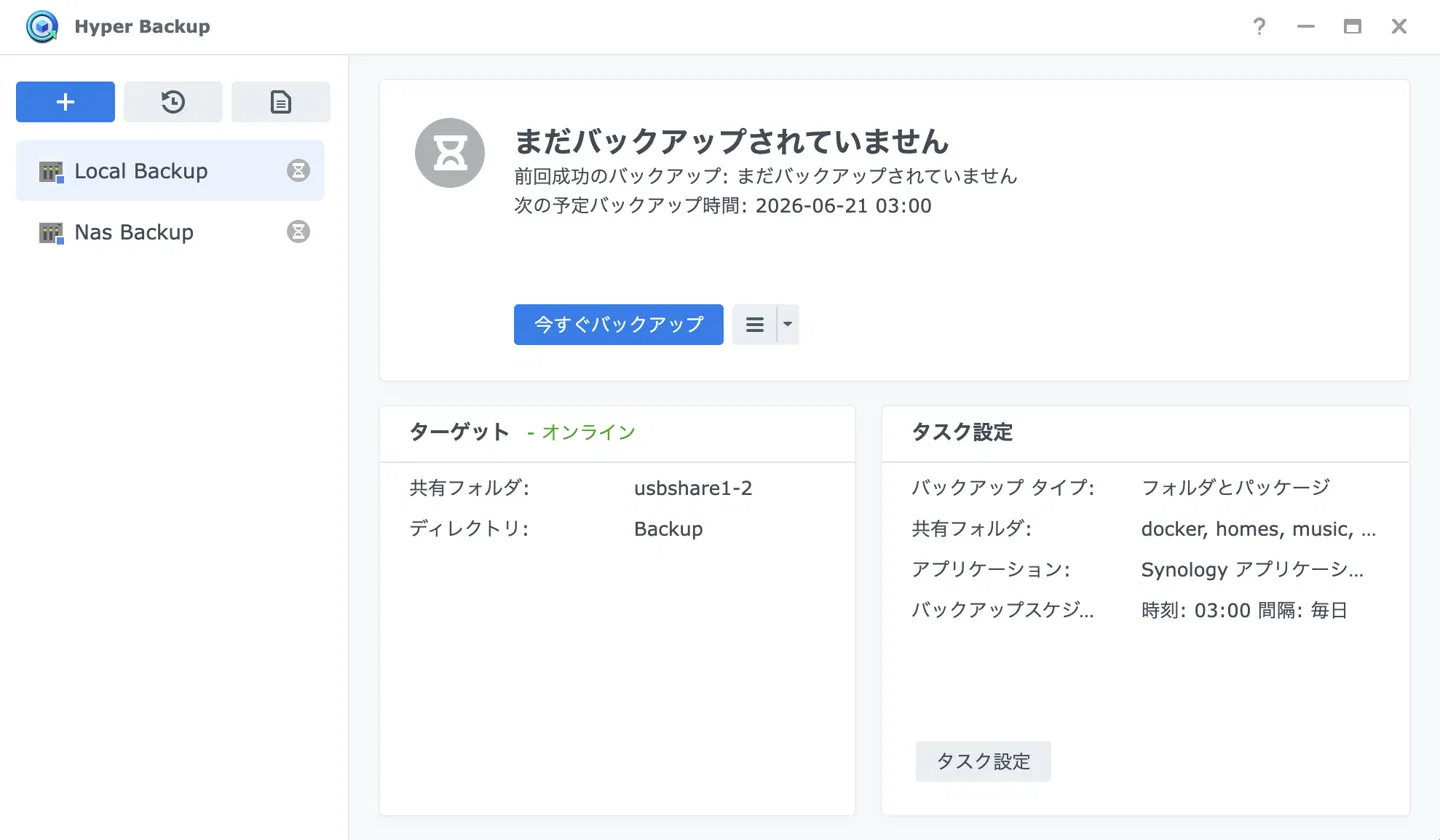Open the タスク設定 button
The height and width of the screenshot is (840, 1440).
983,762
